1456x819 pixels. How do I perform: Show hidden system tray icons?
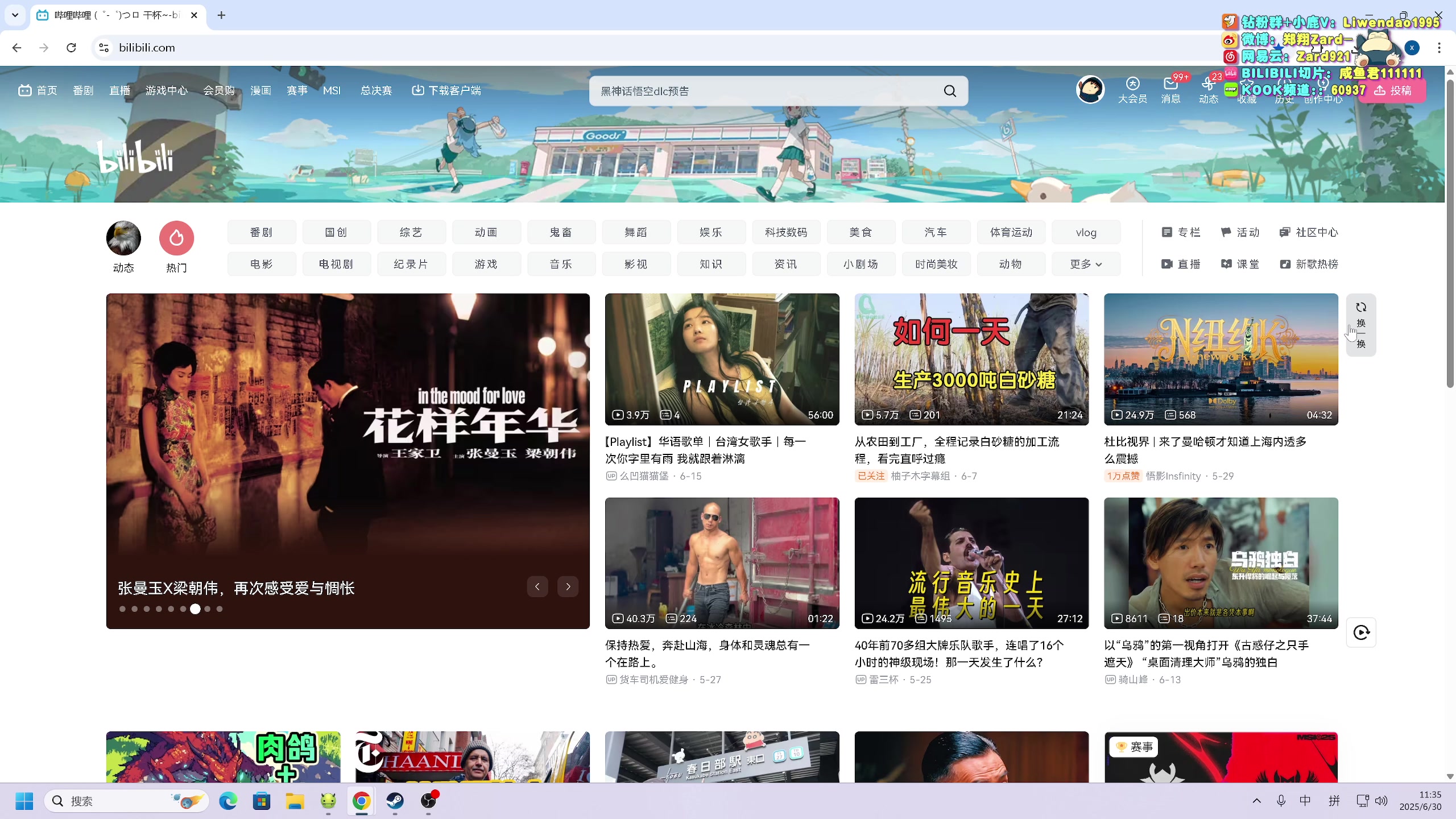[x=1256, y=801]
